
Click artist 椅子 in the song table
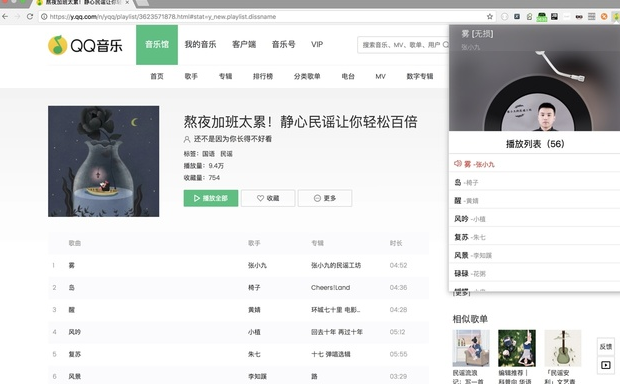tap(254, 288)
